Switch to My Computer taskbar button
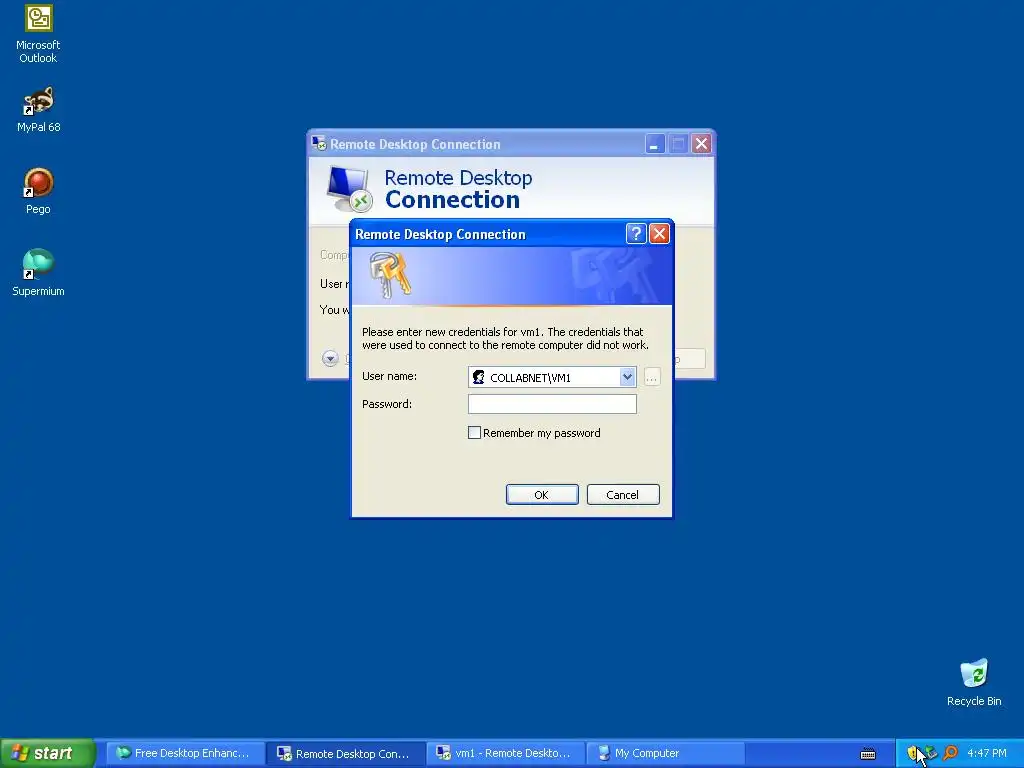 (x=666, y=753)
